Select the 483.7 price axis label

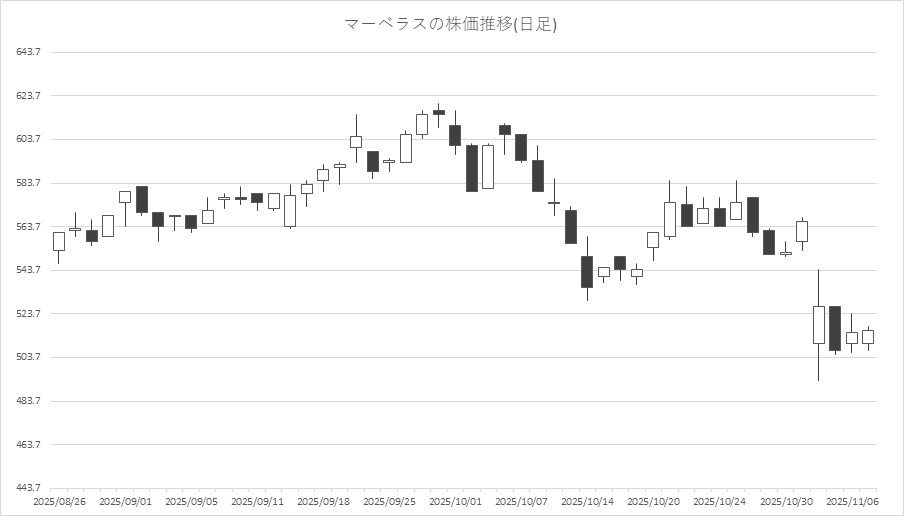tap(28, 401)
